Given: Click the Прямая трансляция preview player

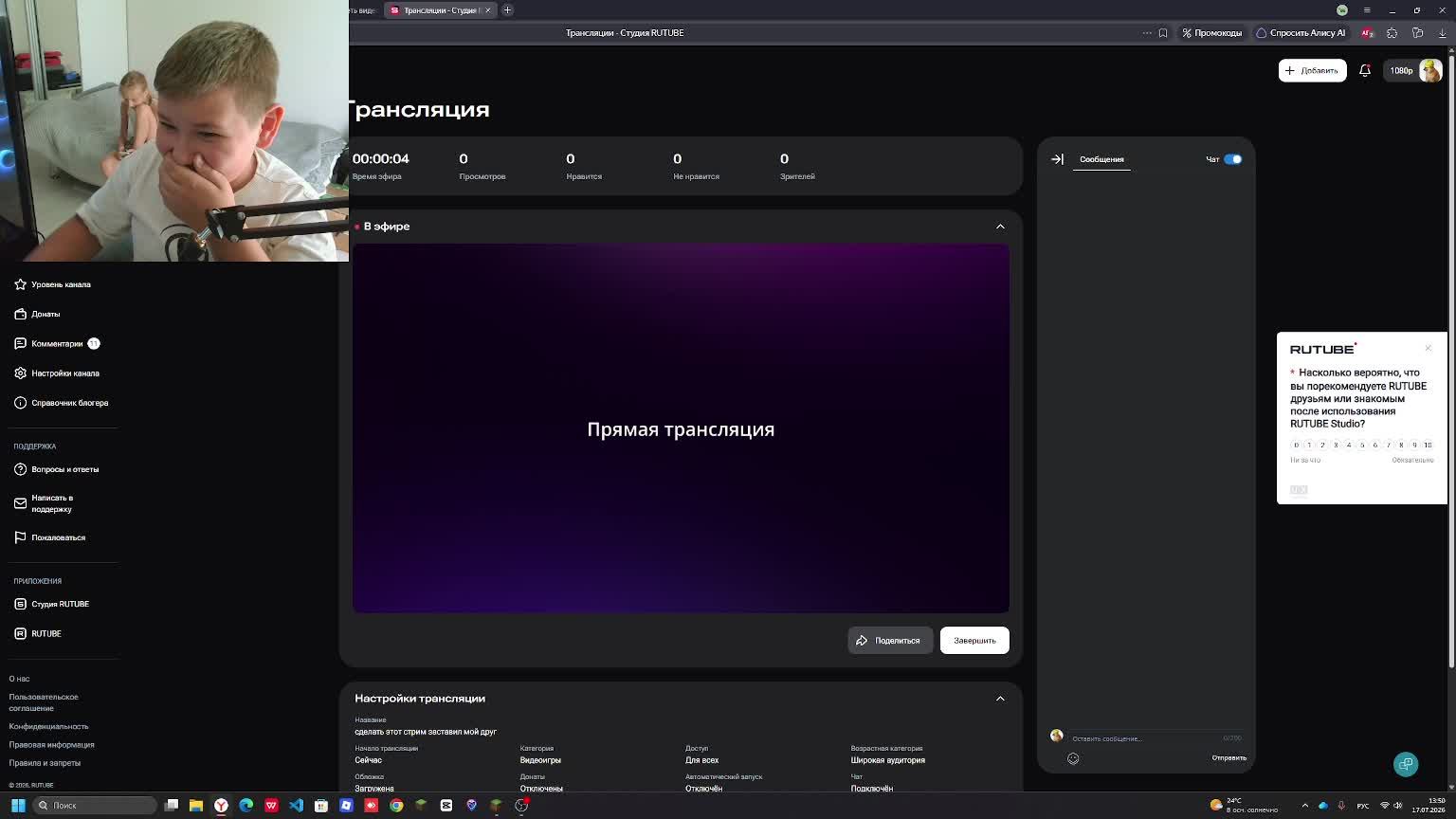Looking at the screenshot, I should [x=681, y=428].
